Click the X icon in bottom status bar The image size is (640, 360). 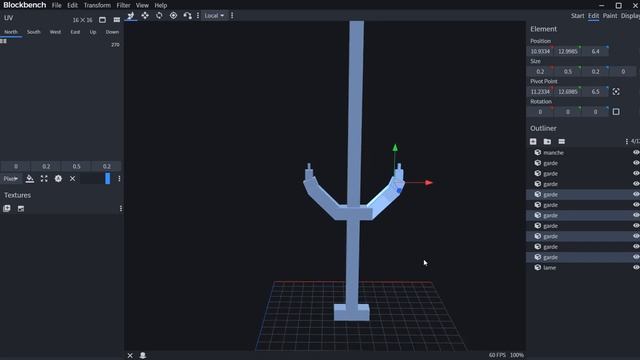pyautogui.click(x=130, y=356)
